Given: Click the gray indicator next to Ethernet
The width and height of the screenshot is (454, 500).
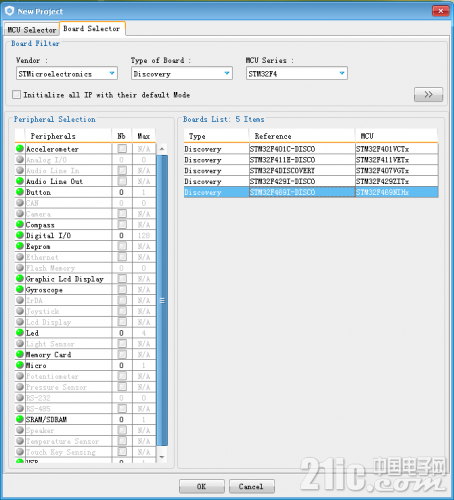Looking at the screenshot, I should click(20, 257).
